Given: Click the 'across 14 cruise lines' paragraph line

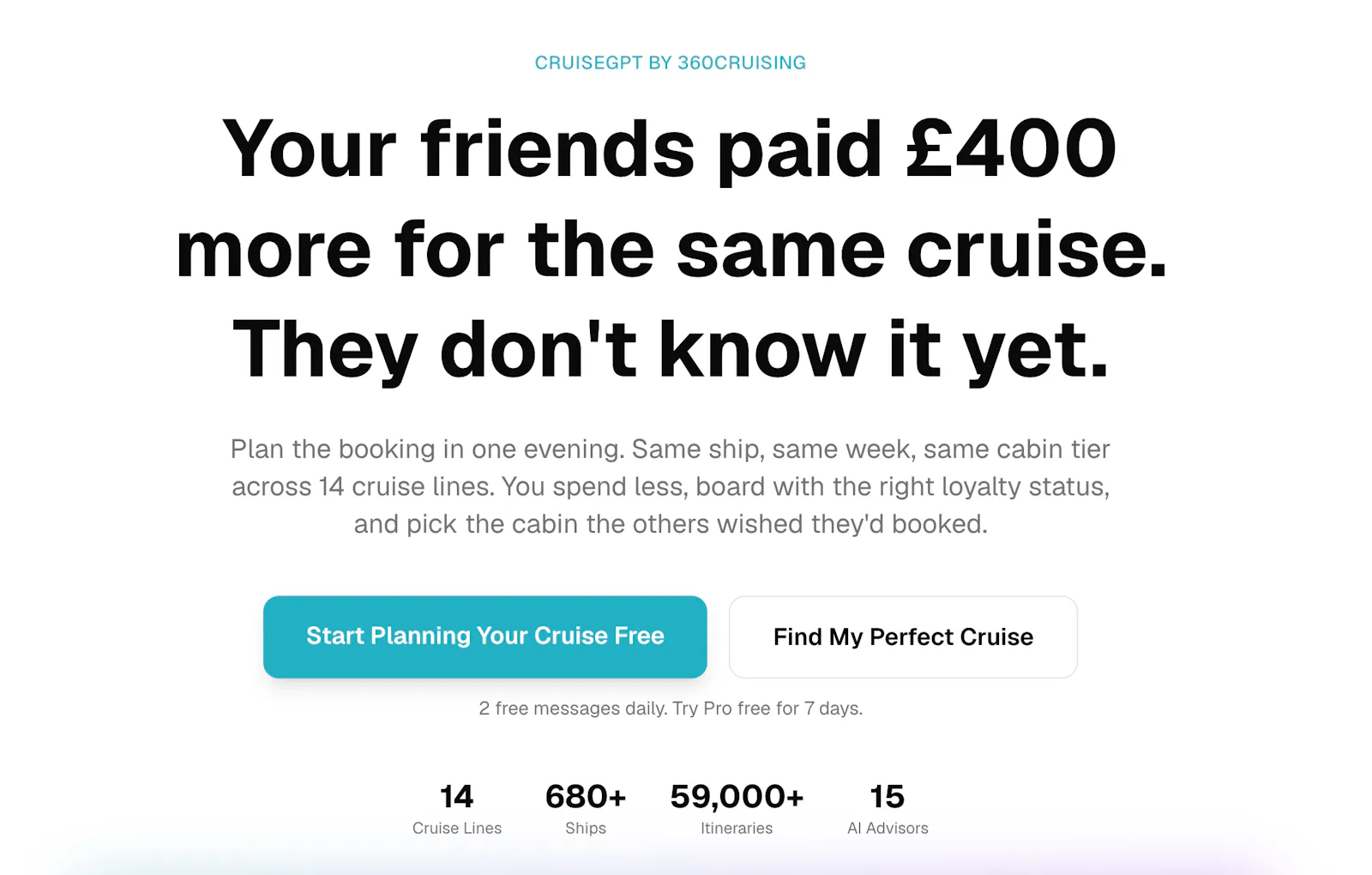Looking at the screenshot, I should (671, 486).
